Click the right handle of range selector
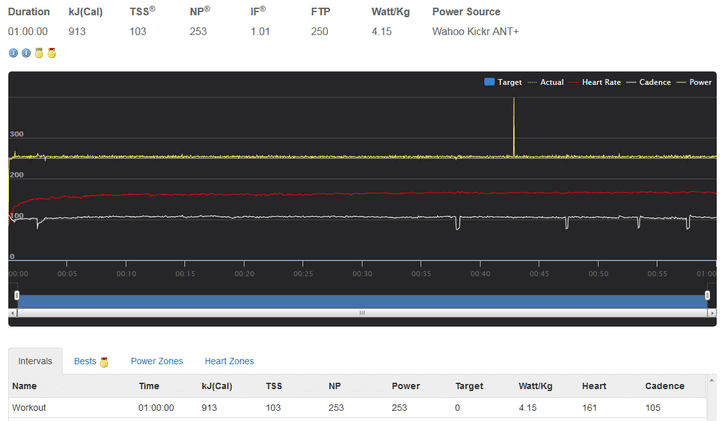The height and width of the screenshot is (421, 725). (x=708, y=295)
